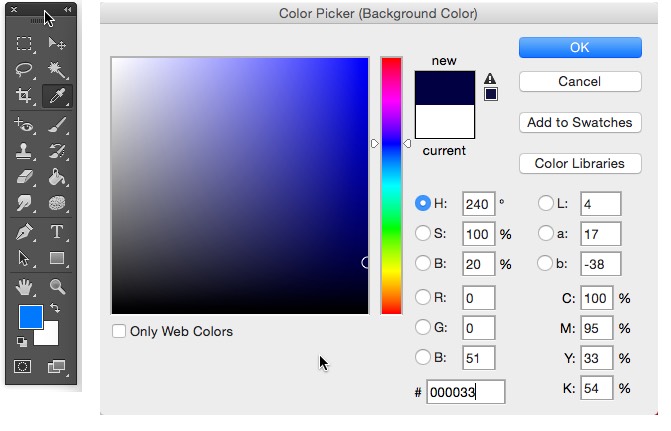Select the Eraser tool
Image resolution: width=671 pixels, height=431 pixels.
click(25, 178)
